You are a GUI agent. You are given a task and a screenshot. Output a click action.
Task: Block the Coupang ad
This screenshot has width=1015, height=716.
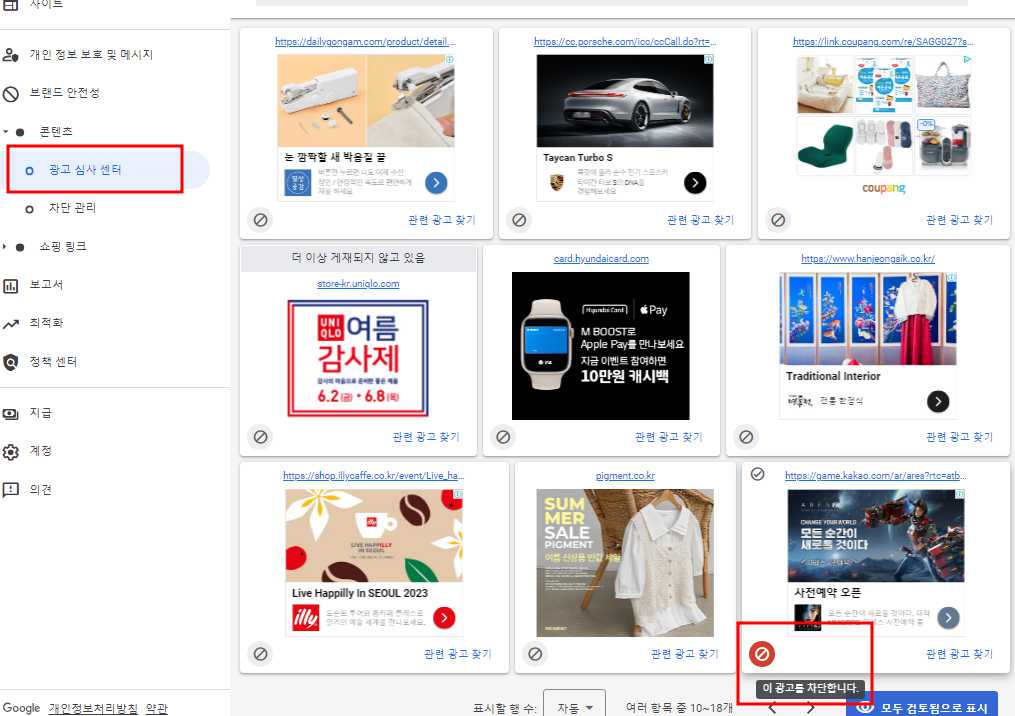(x=778, y=220)
